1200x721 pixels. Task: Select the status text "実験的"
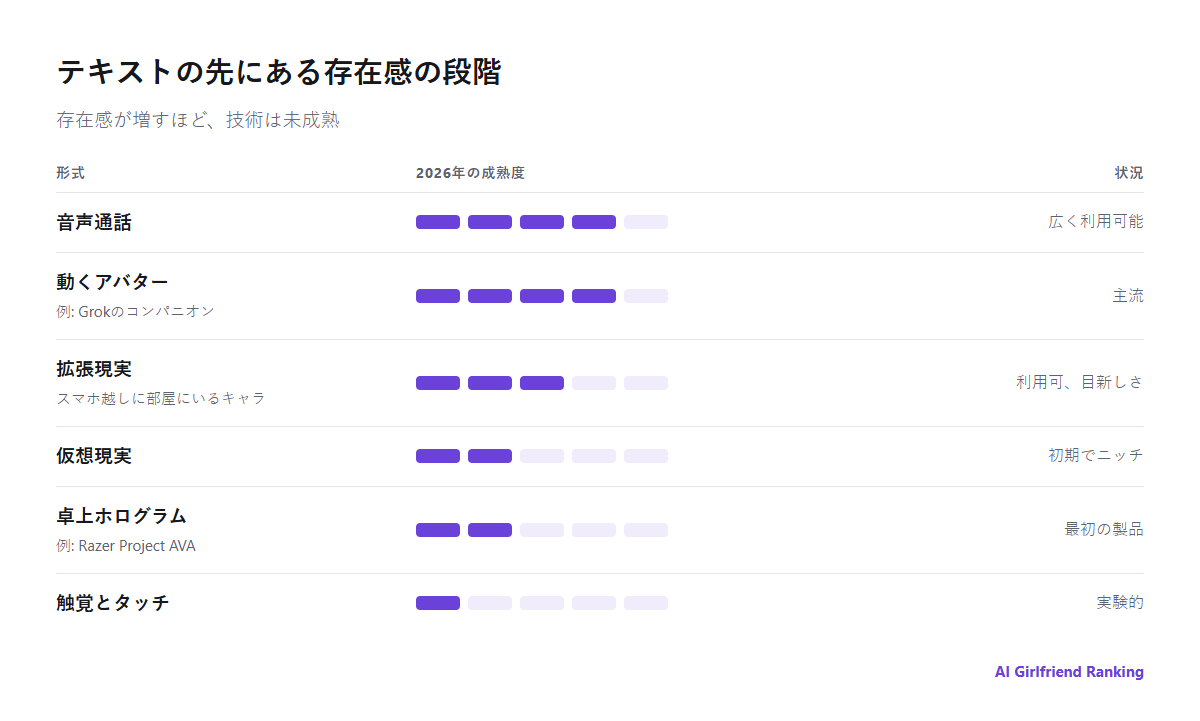coord(1120,603)
